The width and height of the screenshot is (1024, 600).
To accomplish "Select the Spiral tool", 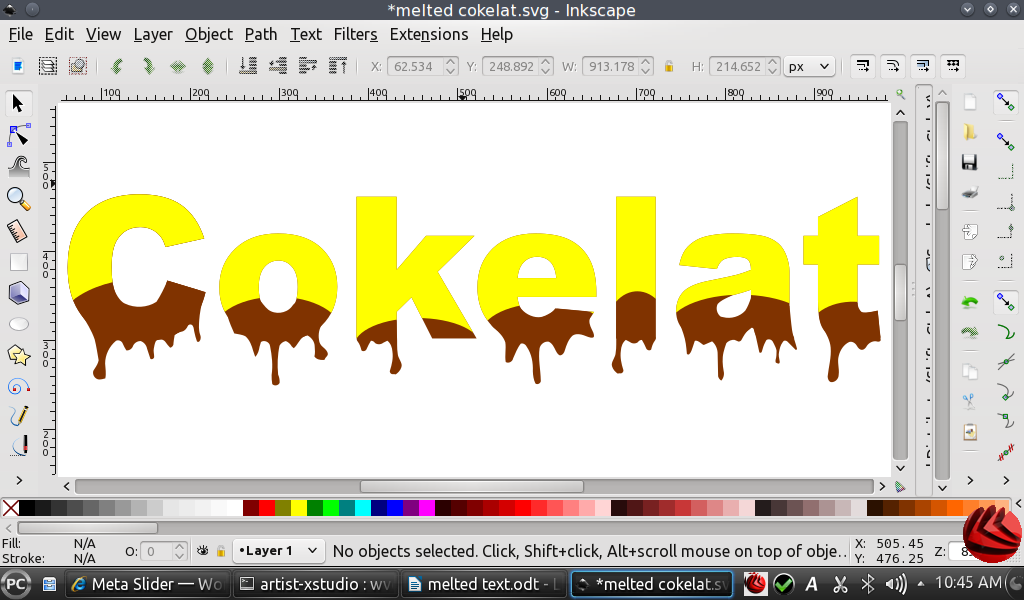I will coord(18,387).
